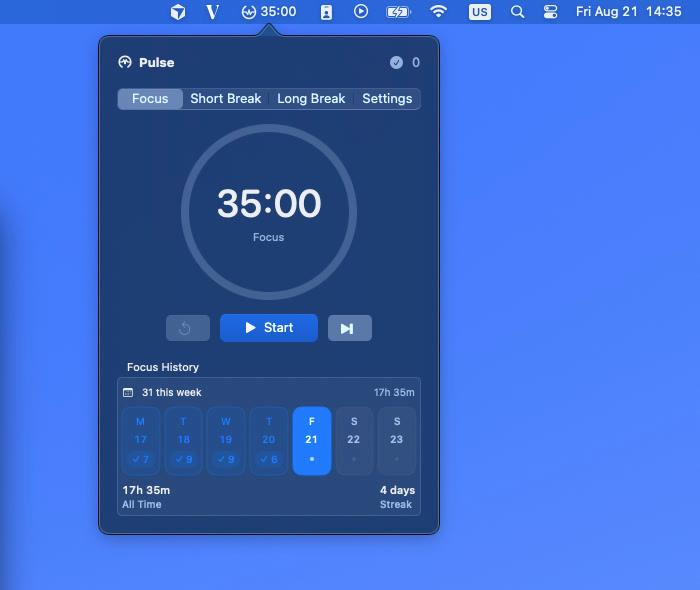Click the date and time clock
Screen dimensions: 700x590
pyautogui.click(x=628, y=12)
